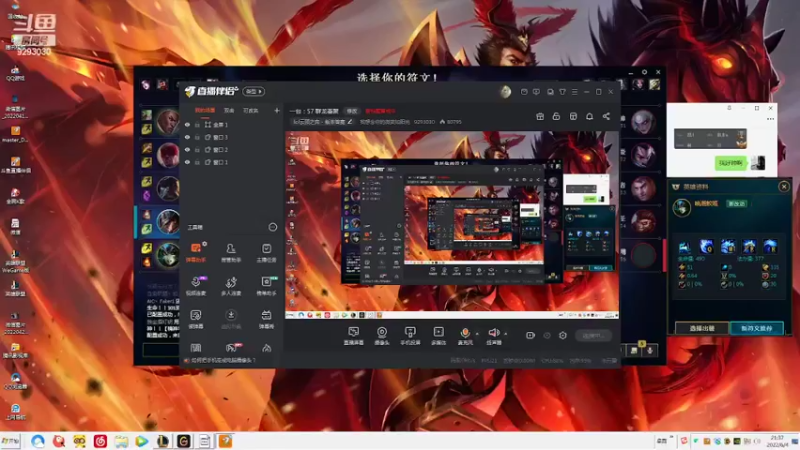The height and width of the screenshot is (450, 800).
Task: Close the 英雄资料 hero info panel
Action: pyautogui.click(x=784, y=186)
